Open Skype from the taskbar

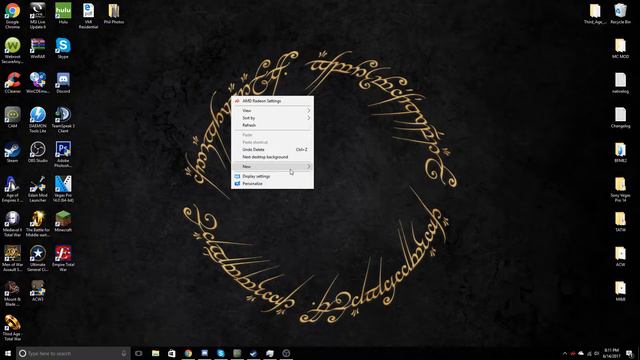221,353
